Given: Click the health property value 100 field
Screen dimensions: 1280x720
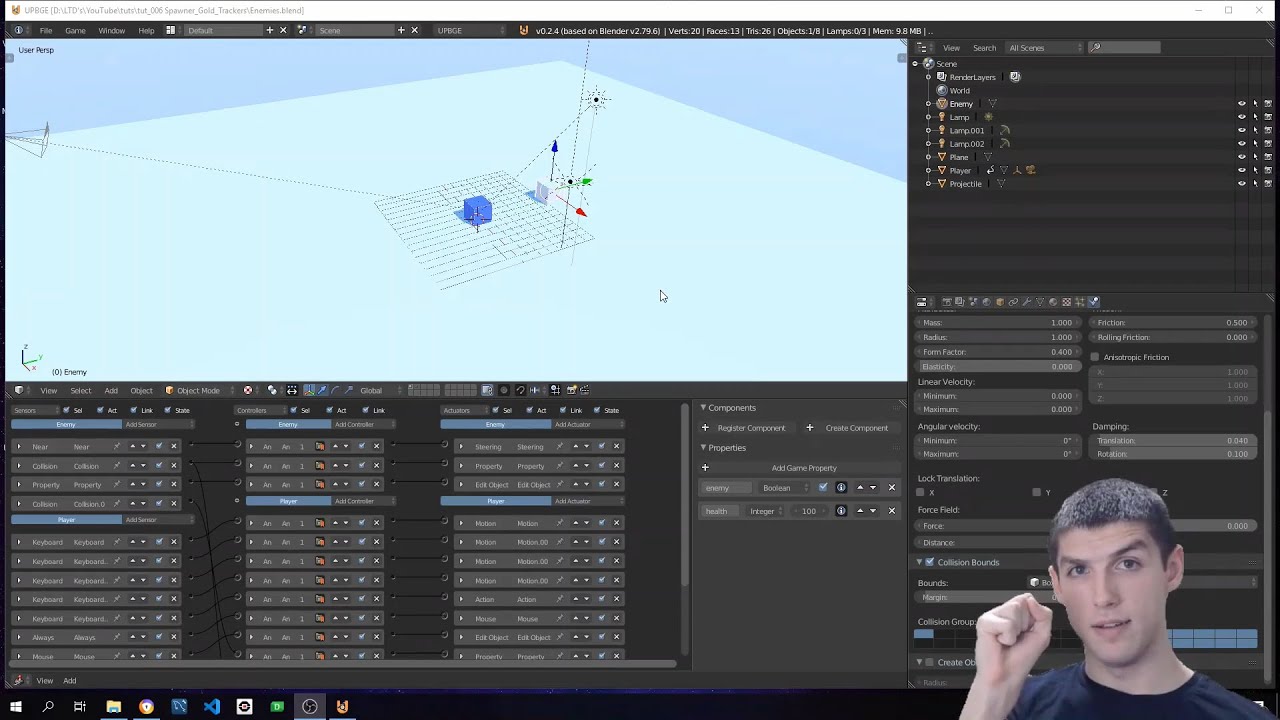Looking at the screenshot, I should click(807, 511).
